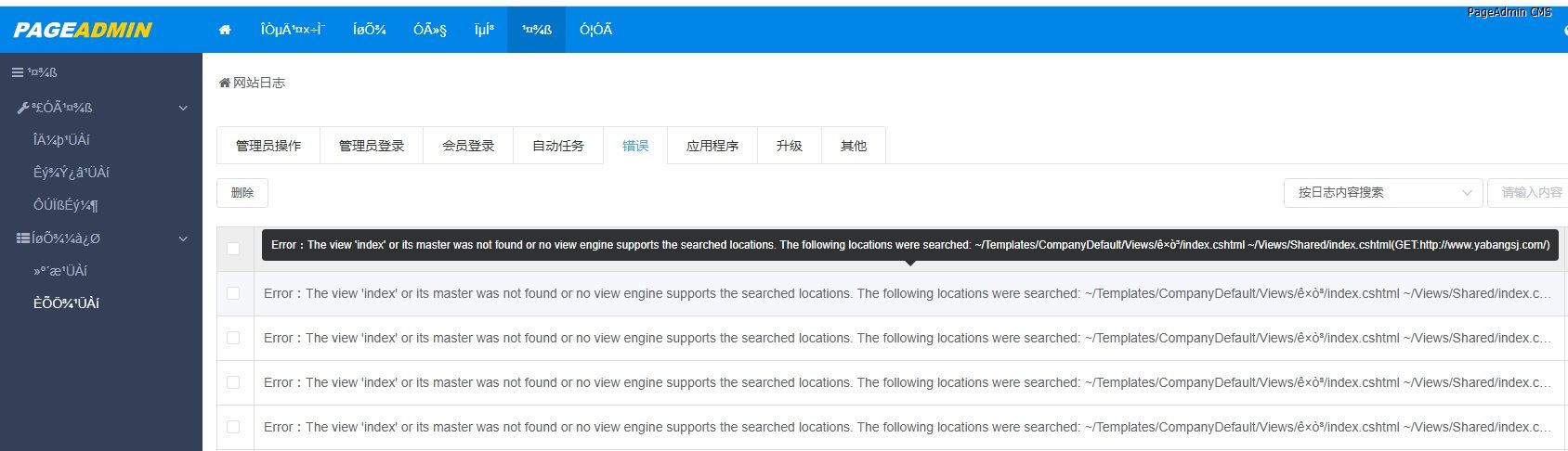The width and height of the screenshot is (1568, 451).
Task: Select the 会员登录 tab
Action: click(468, 146)
